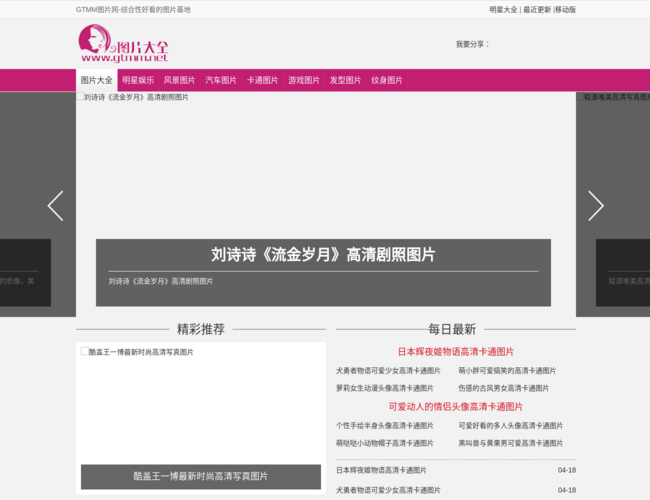The height and width of the screenshot is (500, 650).
Task: Open the 明星娱乐 navigation tab
Action: click(138, 80)
